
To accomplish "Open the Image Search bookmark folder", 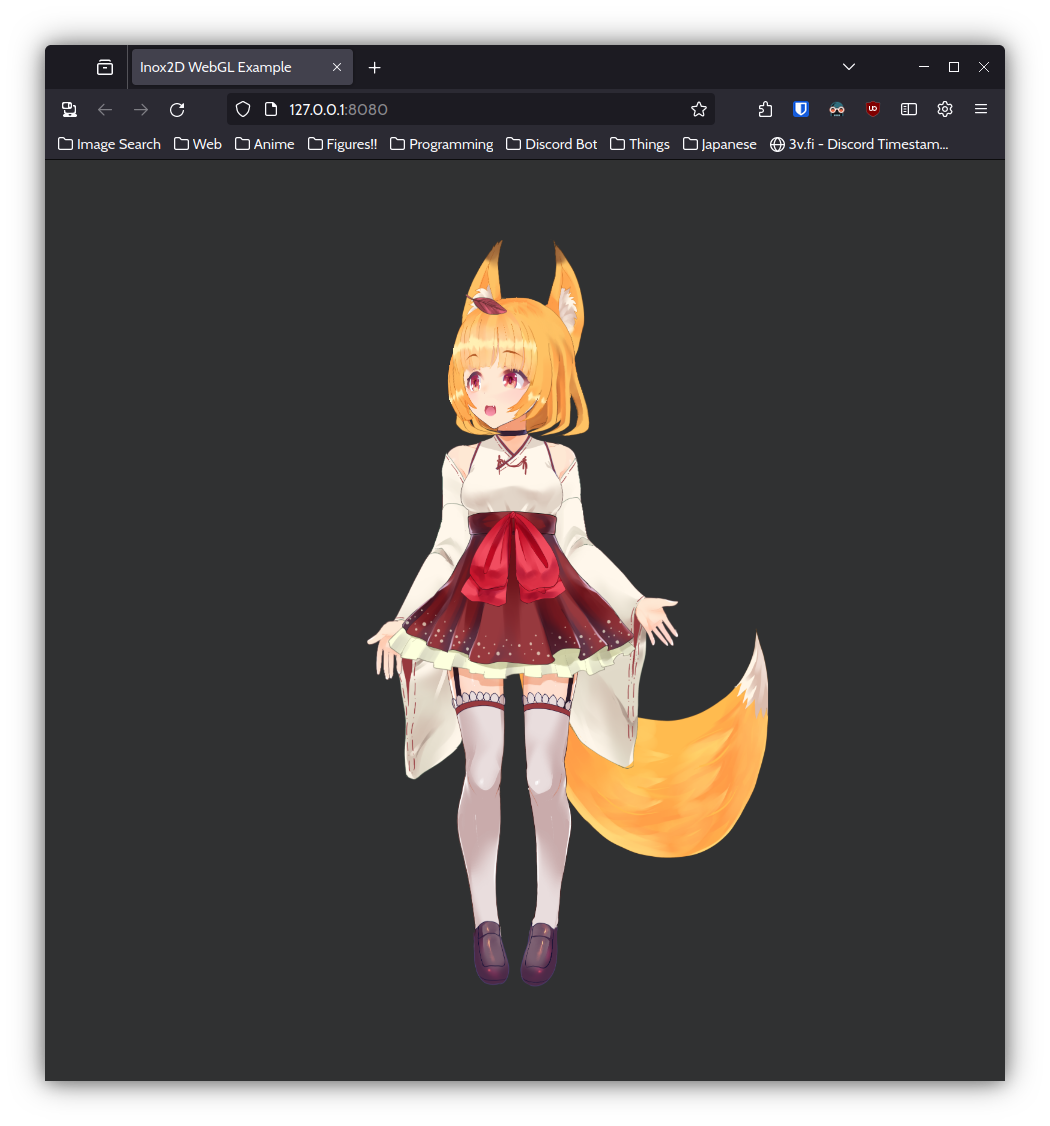I will pyautogui.click(x=109, y=144).
